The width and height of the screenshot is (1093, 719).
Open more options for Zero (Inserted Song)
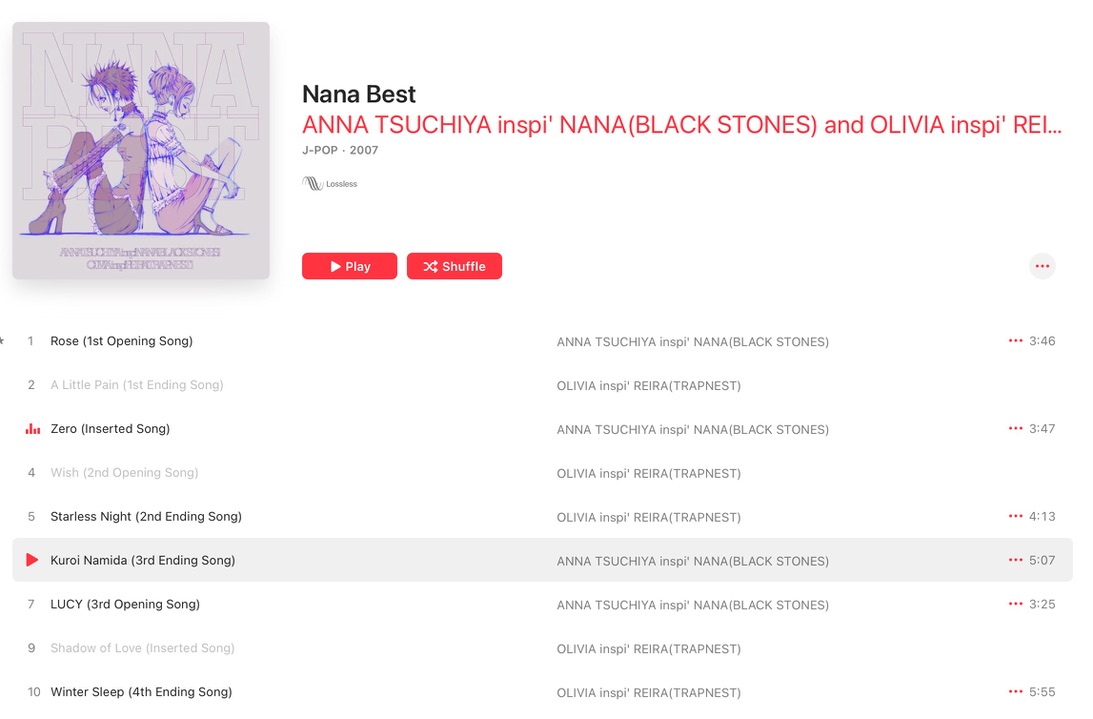(x=1015, y=429)
